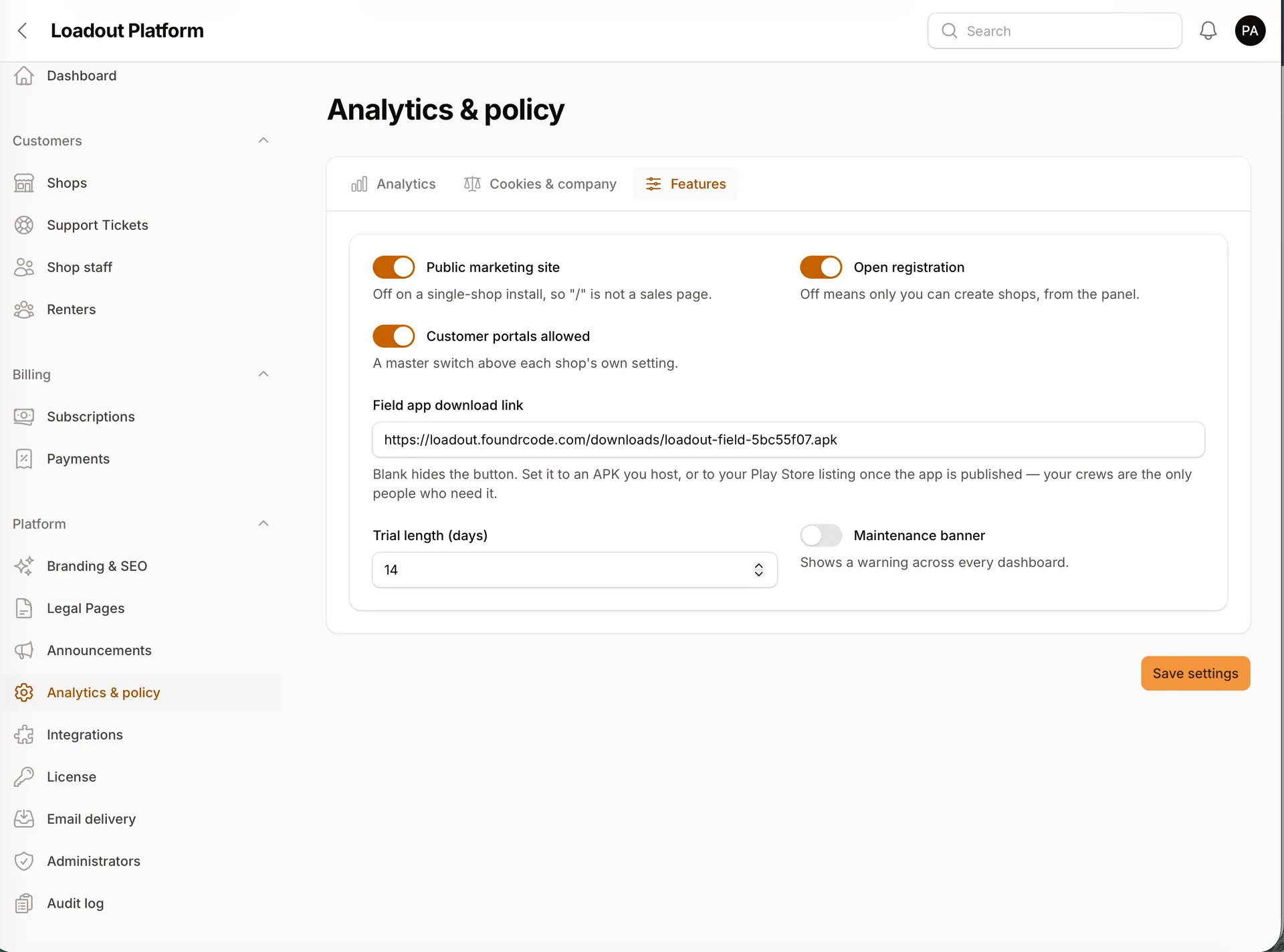Click the Legal Pages document icon
Viewport: 1284px width, 952px height.
(x=24, y=608)
